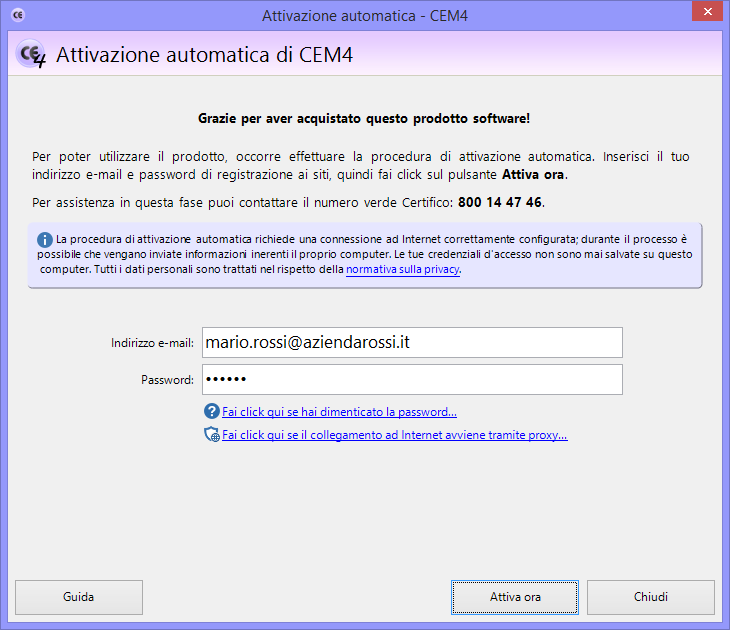Focus the Password input field
Image resolution: width=730 pixels, height=630 pixels.
(412, 379)
